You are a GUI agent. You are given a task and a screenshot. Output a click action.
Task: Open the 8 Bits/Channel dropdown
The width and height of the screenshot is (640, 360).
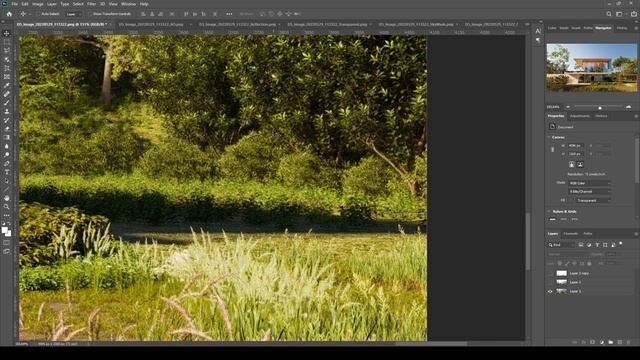pos(590,191)
